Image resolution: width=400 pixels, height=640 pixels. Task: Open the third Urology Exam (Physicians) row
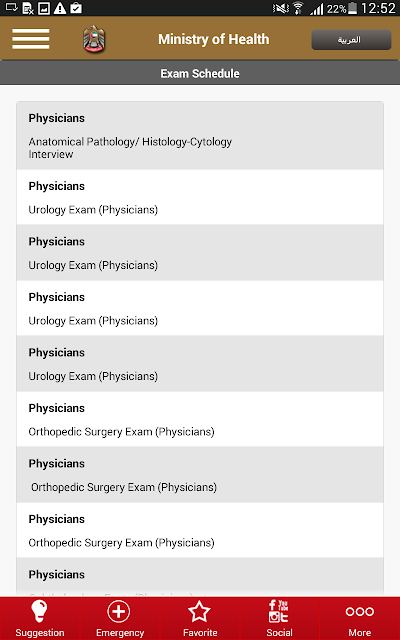(x=200, y=308)
